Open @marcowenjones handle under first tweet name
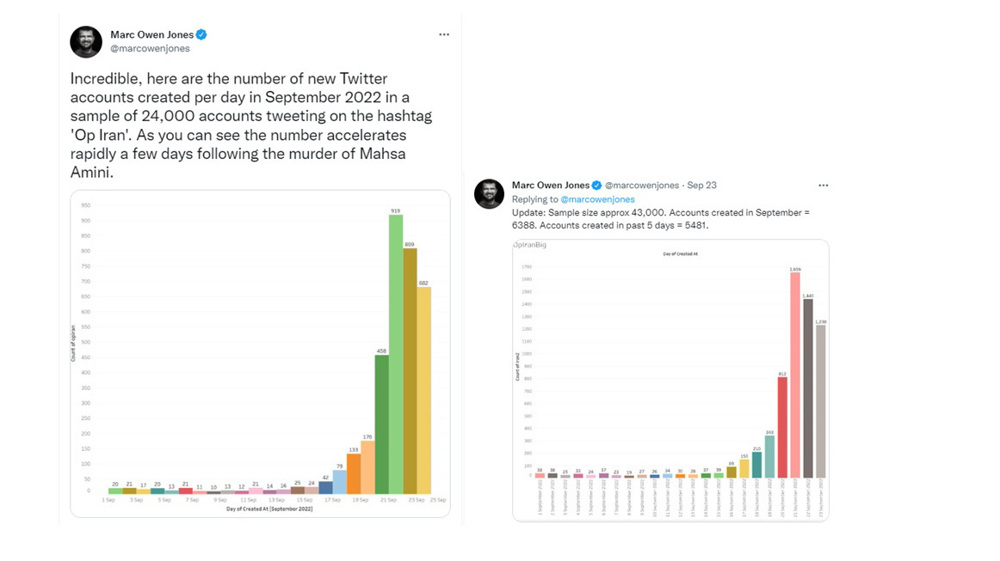 150,48
